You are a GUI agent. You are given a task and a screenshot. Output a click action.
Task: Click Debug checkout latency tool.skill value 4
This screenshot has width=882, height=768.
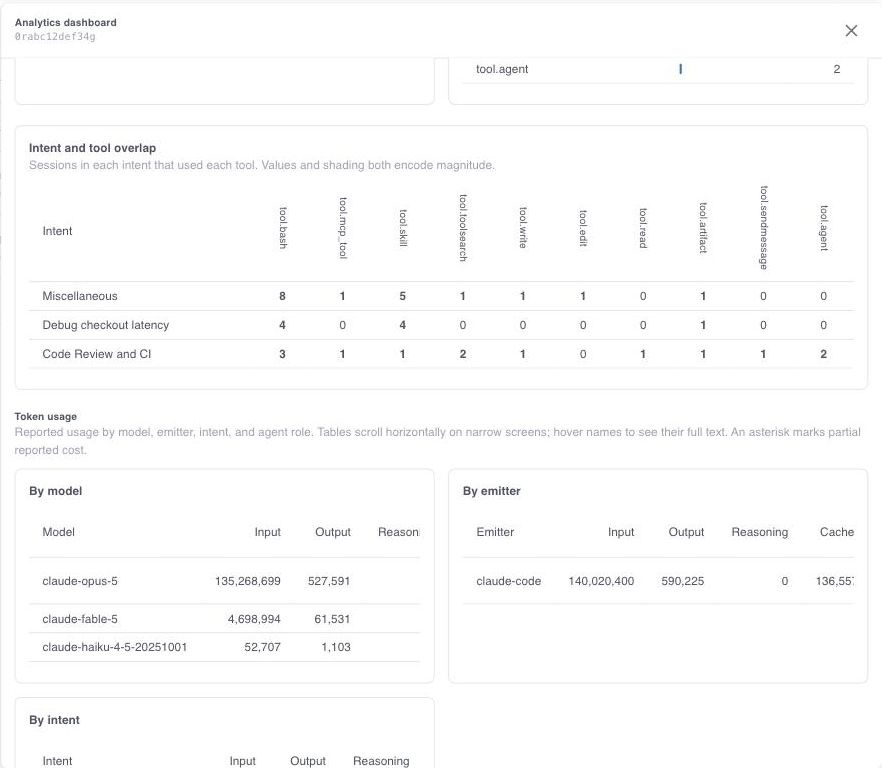(403, 325)
